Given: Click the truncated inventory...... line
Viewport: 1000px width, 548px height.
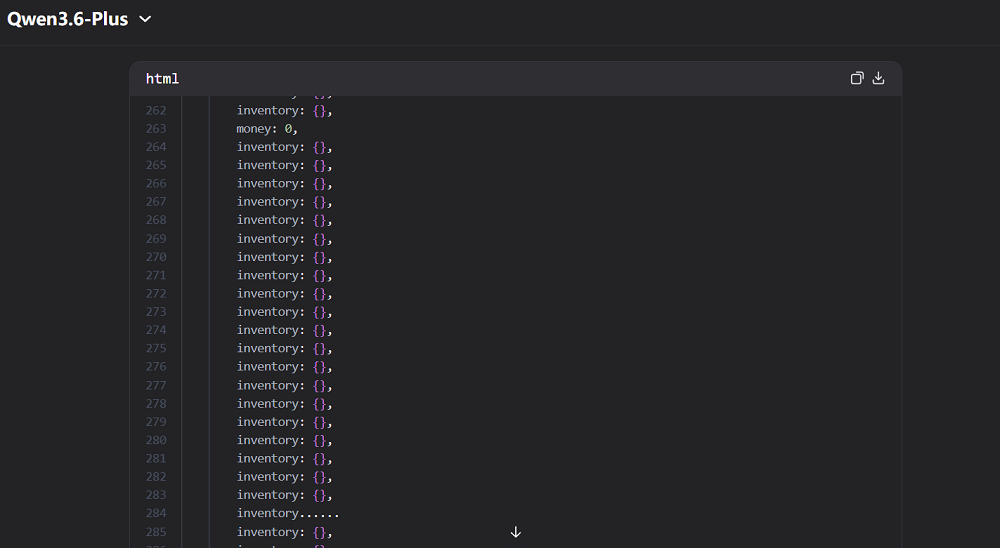Looking at the screenshot, I should pyautogui.click(x=288, y=514).
